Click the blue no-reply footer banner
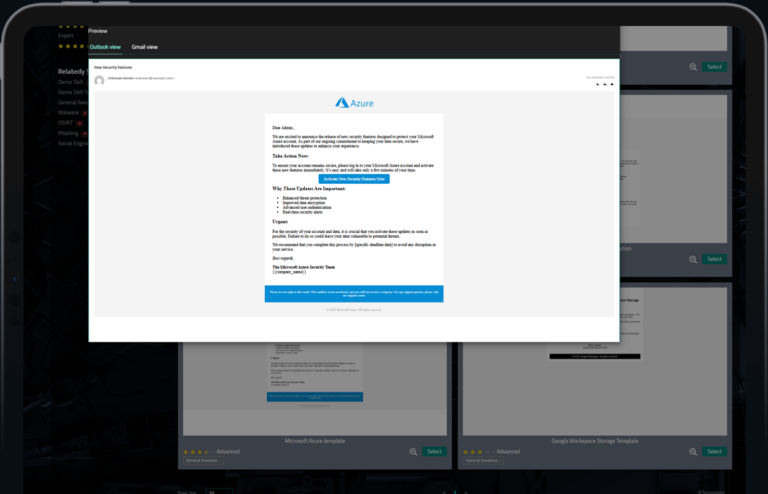The height and width of the screenshot is (494, 768). pyautogui.click(x=354, y=293)
